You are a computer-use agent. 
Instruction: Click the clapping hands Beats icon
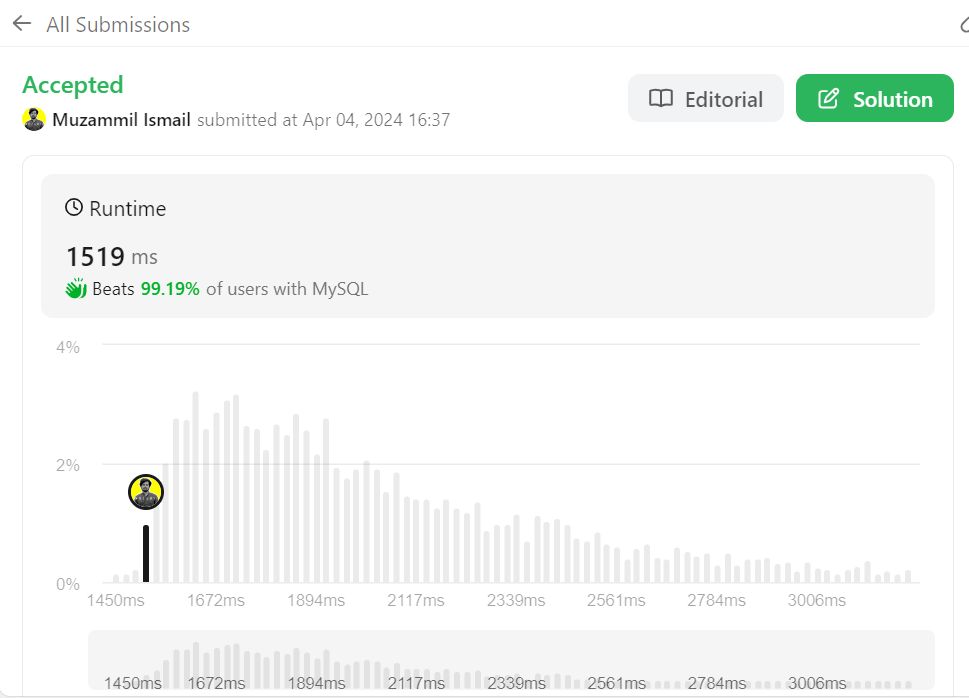[76, 289]
